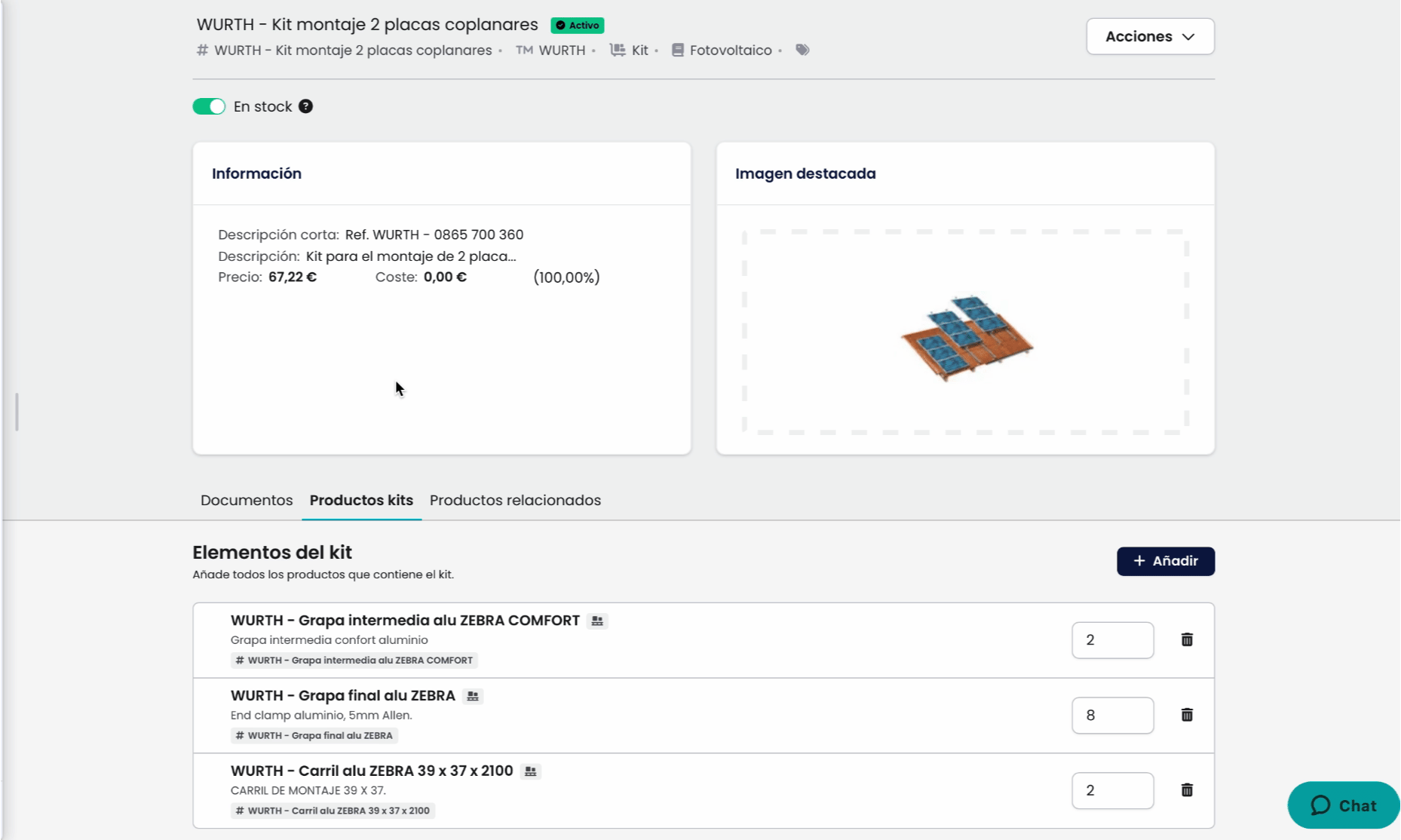Click the green Activo status badge
1401x840 pixels.
578,25
